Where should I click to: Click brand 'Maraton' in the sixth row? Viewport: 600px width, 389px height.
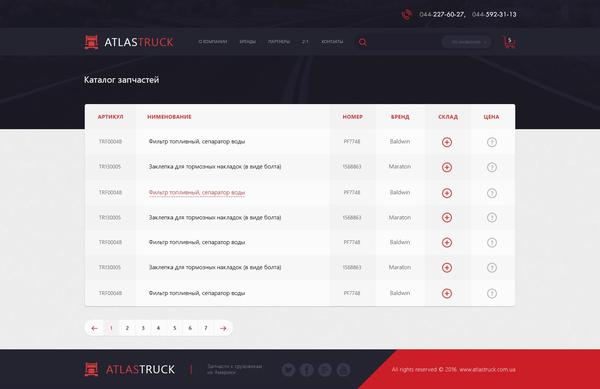pos(400,267)
